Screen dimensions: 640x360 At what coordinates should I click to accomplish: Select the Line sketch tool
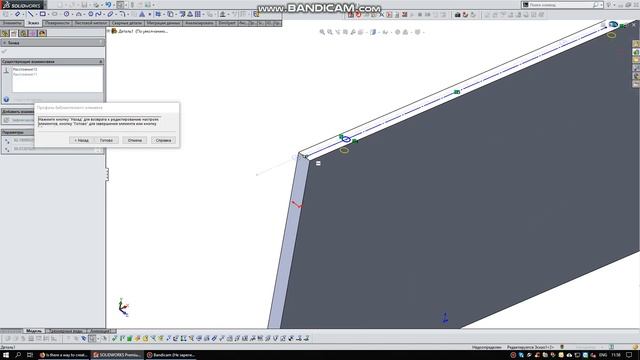pos(30,14)
